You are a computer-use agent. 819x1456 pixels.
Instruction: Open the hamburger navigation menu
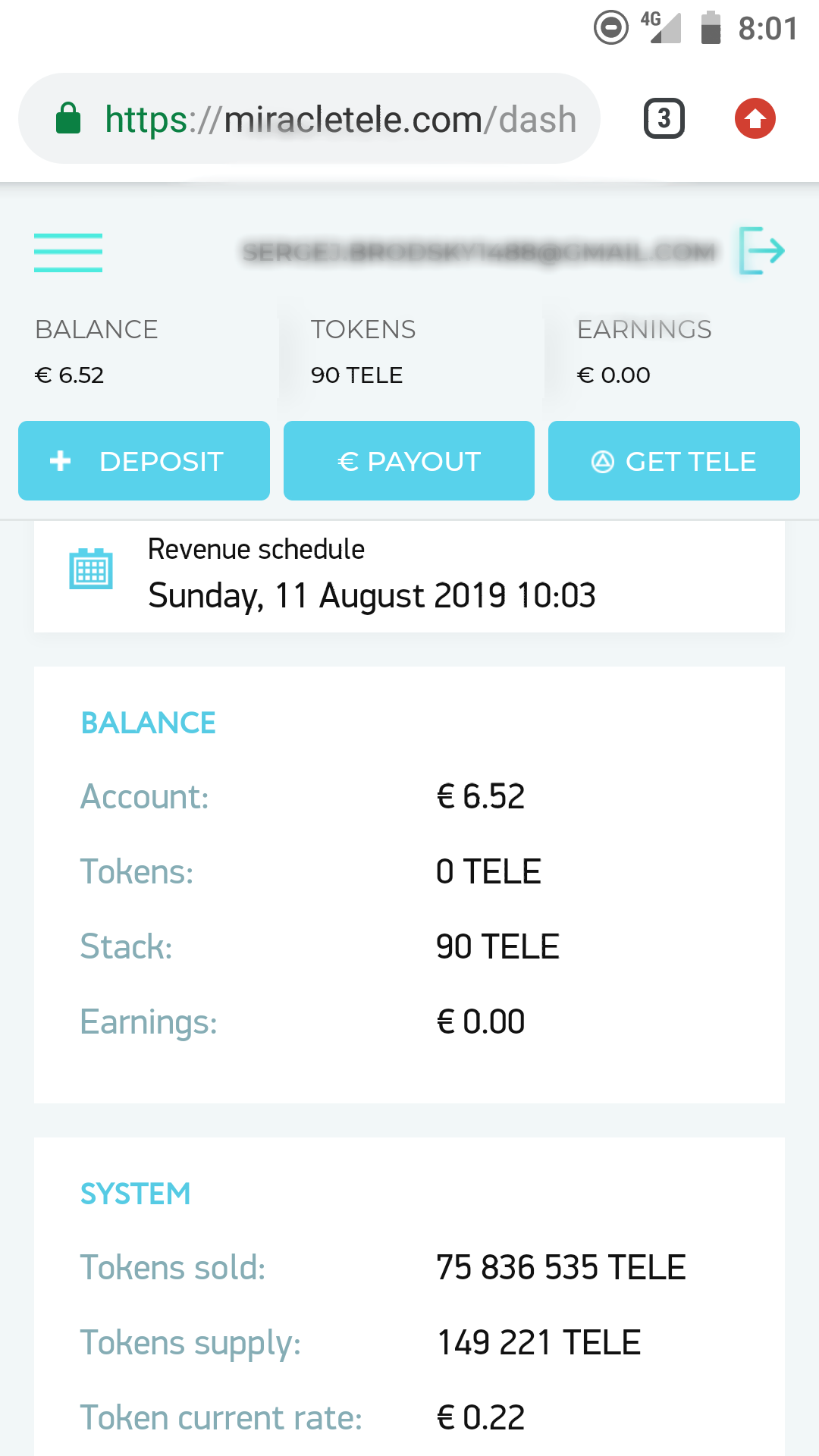point(68,253)
